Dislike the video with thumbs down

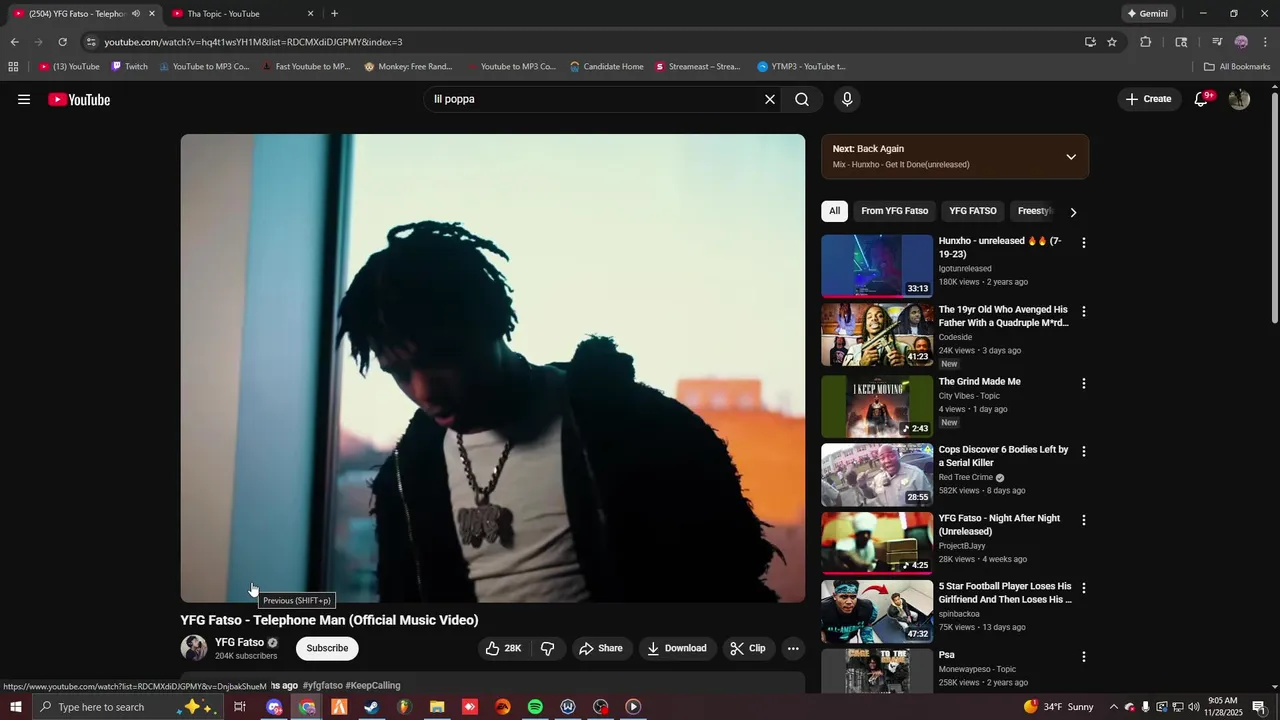(x=547, y=648)
